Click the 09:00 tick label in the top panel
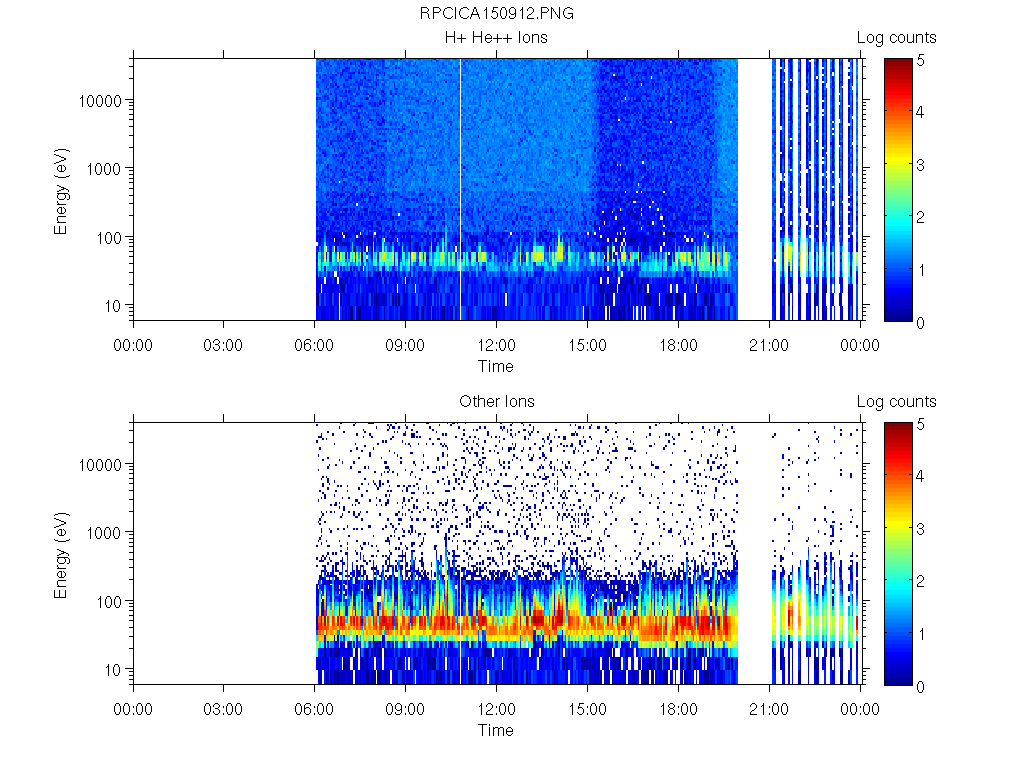 point(405,345)
